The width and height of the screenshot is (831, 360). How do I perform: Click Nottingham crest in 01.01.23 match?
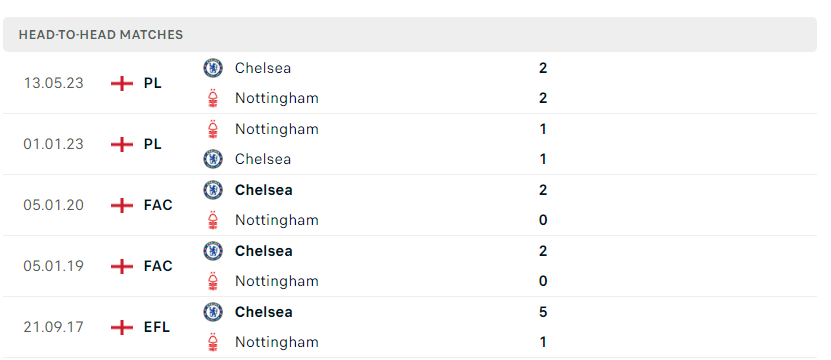213,129
